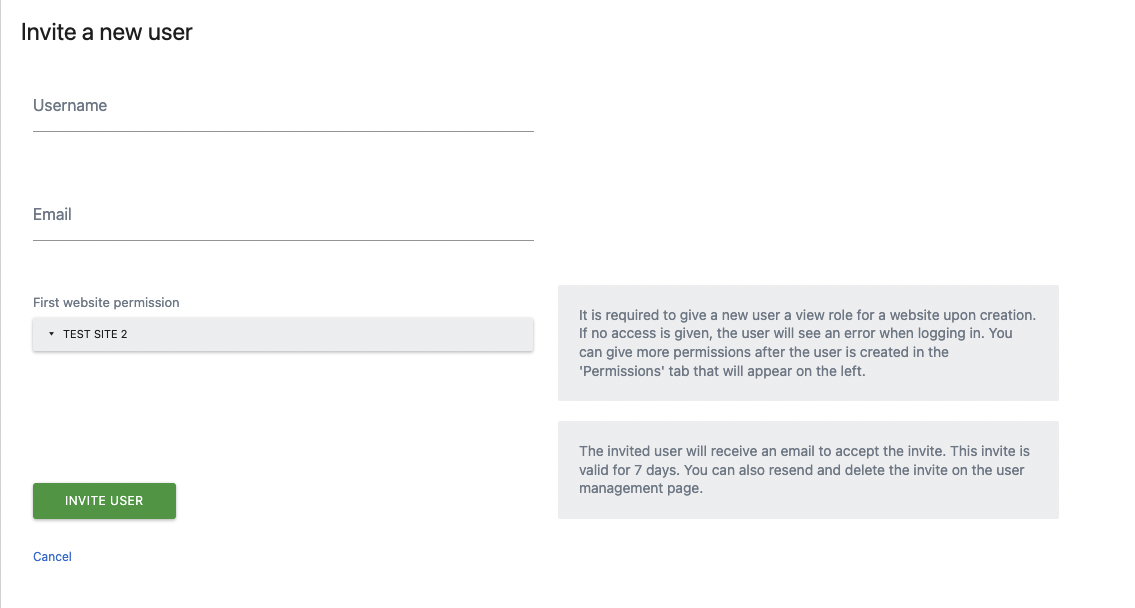Open the First website permission dropdown

coord(283,333)
